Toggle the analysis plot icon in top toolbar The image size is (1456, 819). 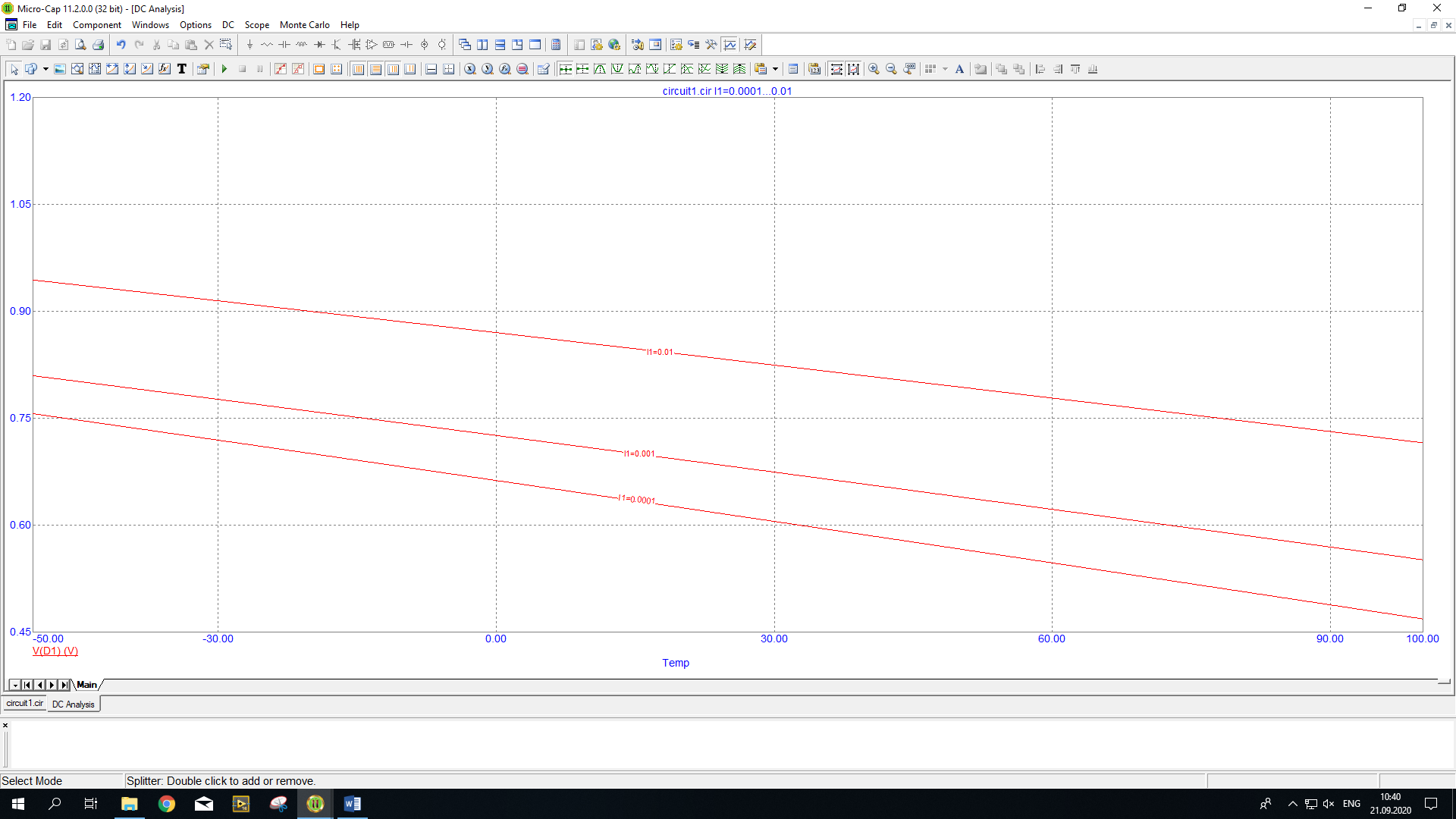(x=730, y=45)
